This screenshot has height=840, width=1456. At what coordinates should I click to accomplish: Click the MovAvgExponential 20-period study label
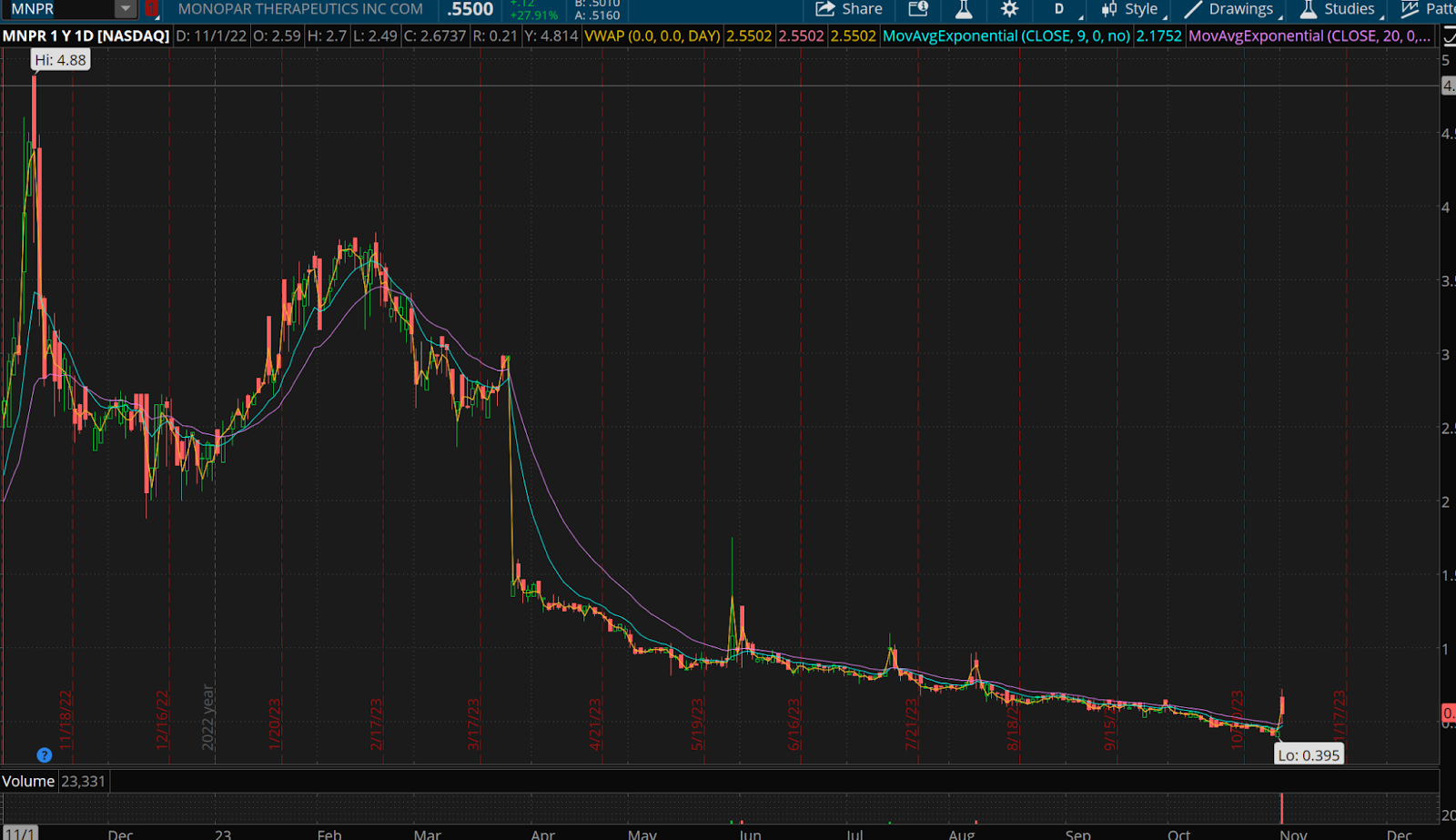tap(1309, 36)
